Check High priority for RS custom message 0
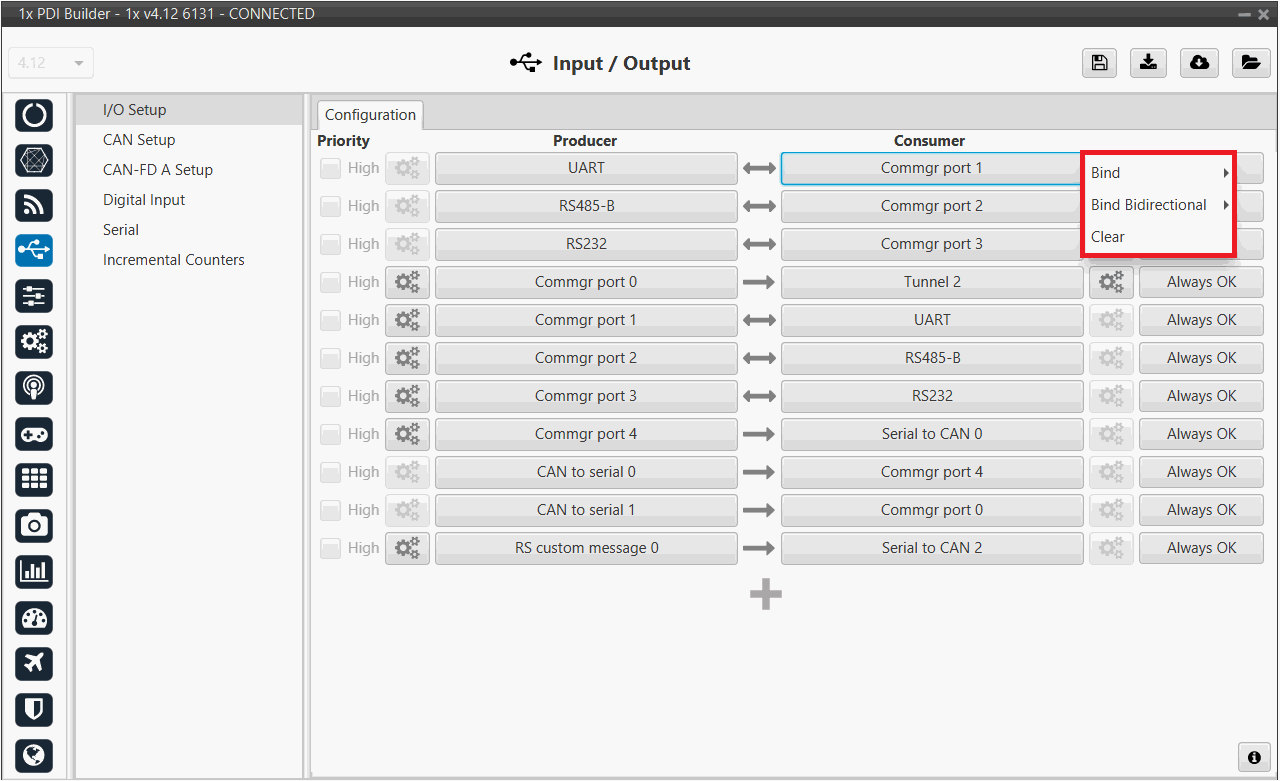 coord(330,548)
